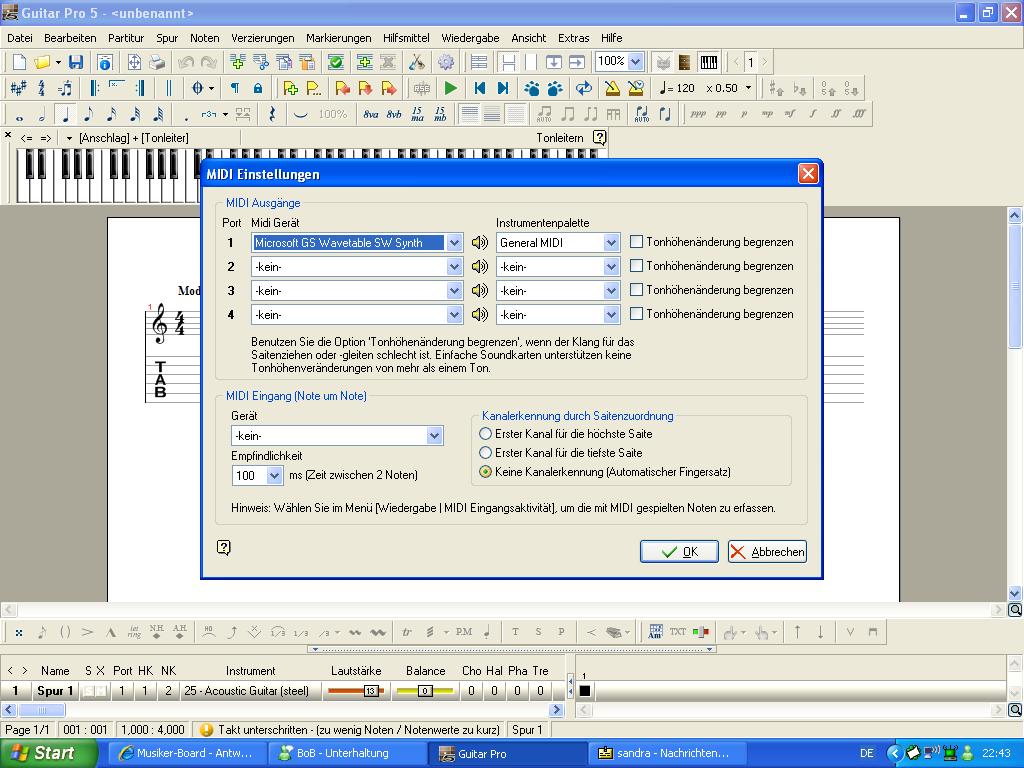Jump to first bar with rewind icon

pyautogui.click(x=480, y=88)
